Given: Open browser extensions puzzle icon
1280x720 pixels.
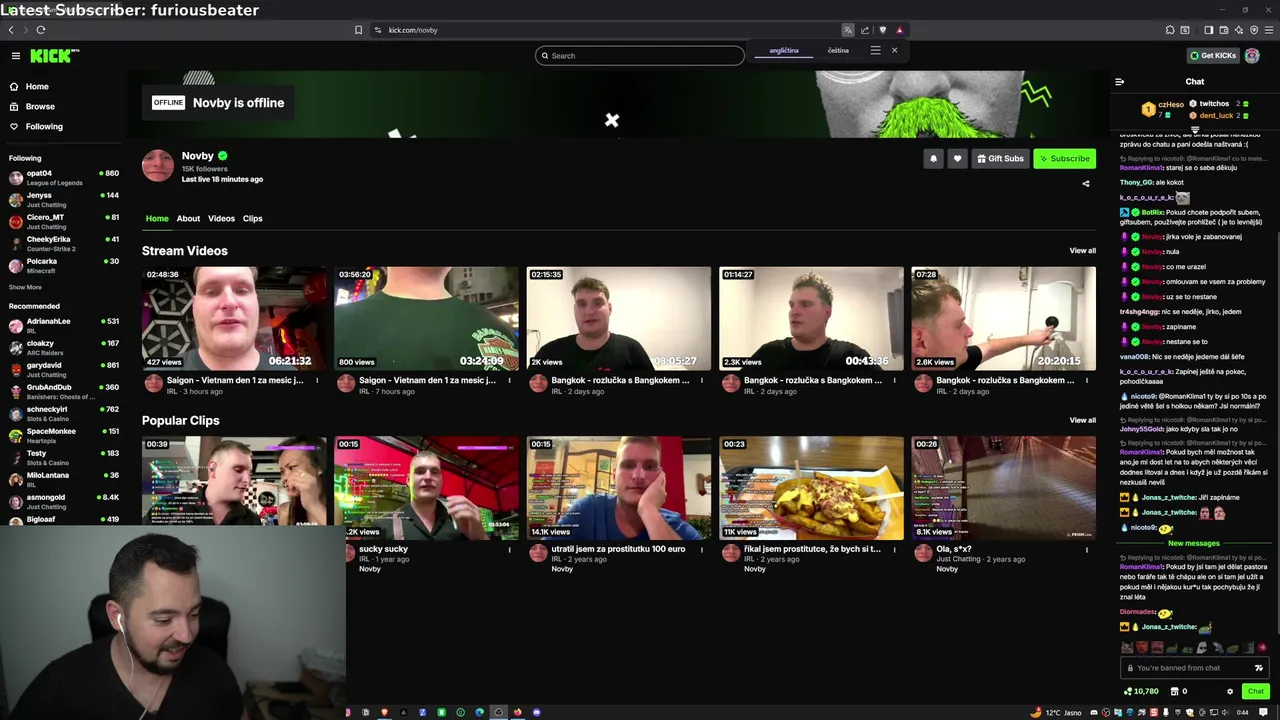Looking at the screenshot, I should click(1170, 30).
